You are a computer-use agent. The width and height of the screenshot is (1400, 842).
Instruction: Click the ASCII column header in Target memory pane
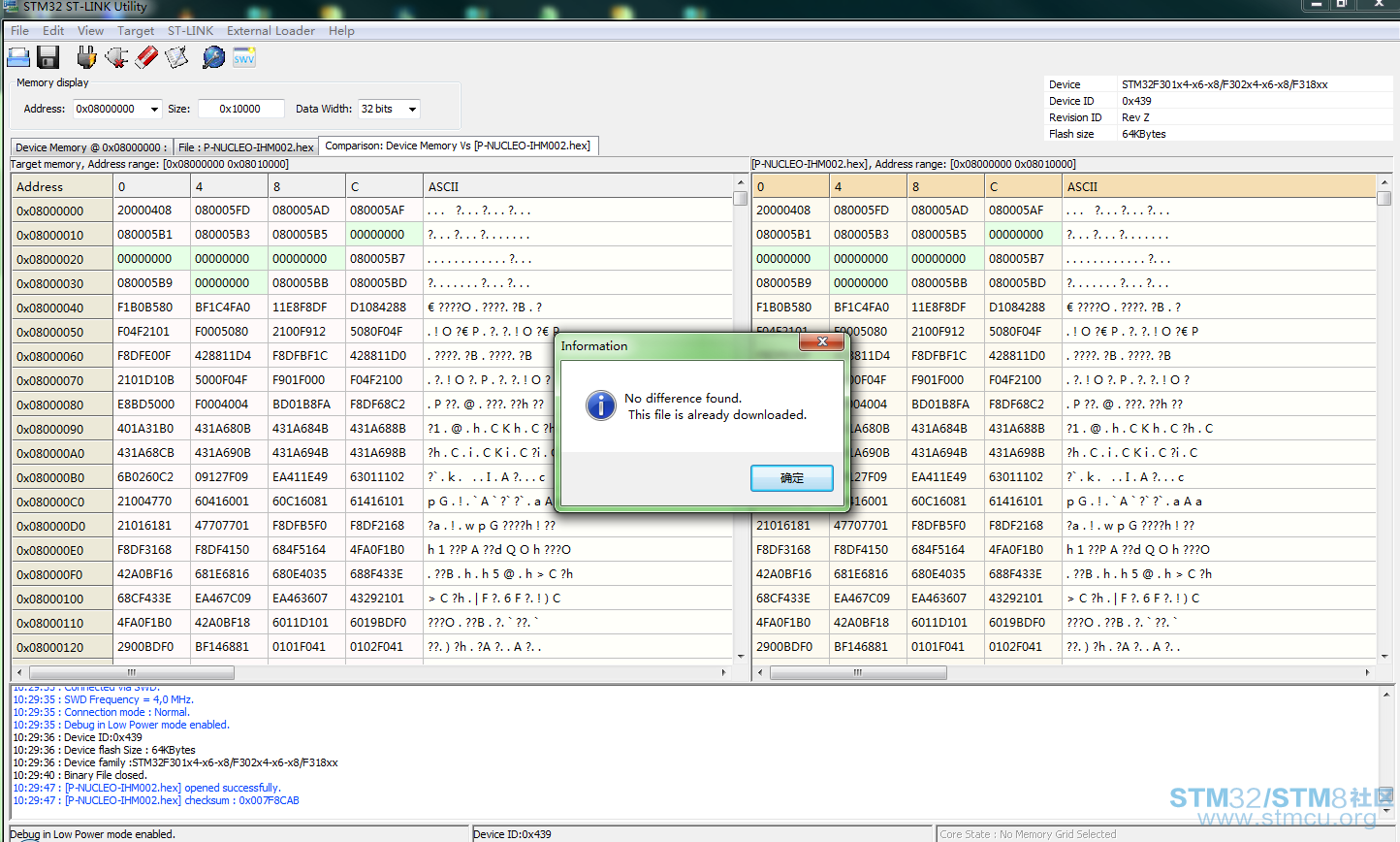tap(578, 186)
